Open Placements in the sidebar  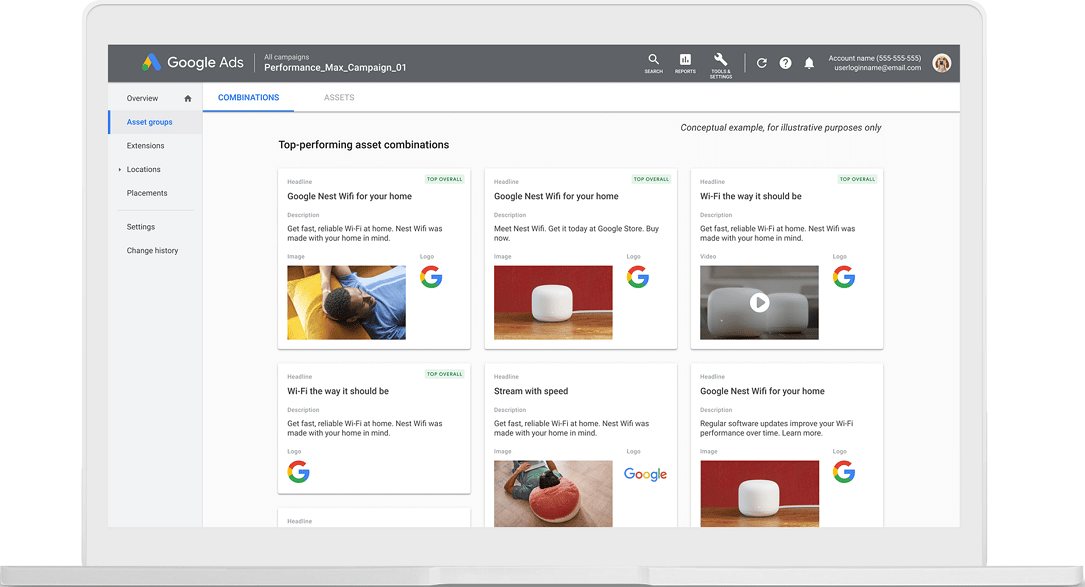tap(147, 193)
